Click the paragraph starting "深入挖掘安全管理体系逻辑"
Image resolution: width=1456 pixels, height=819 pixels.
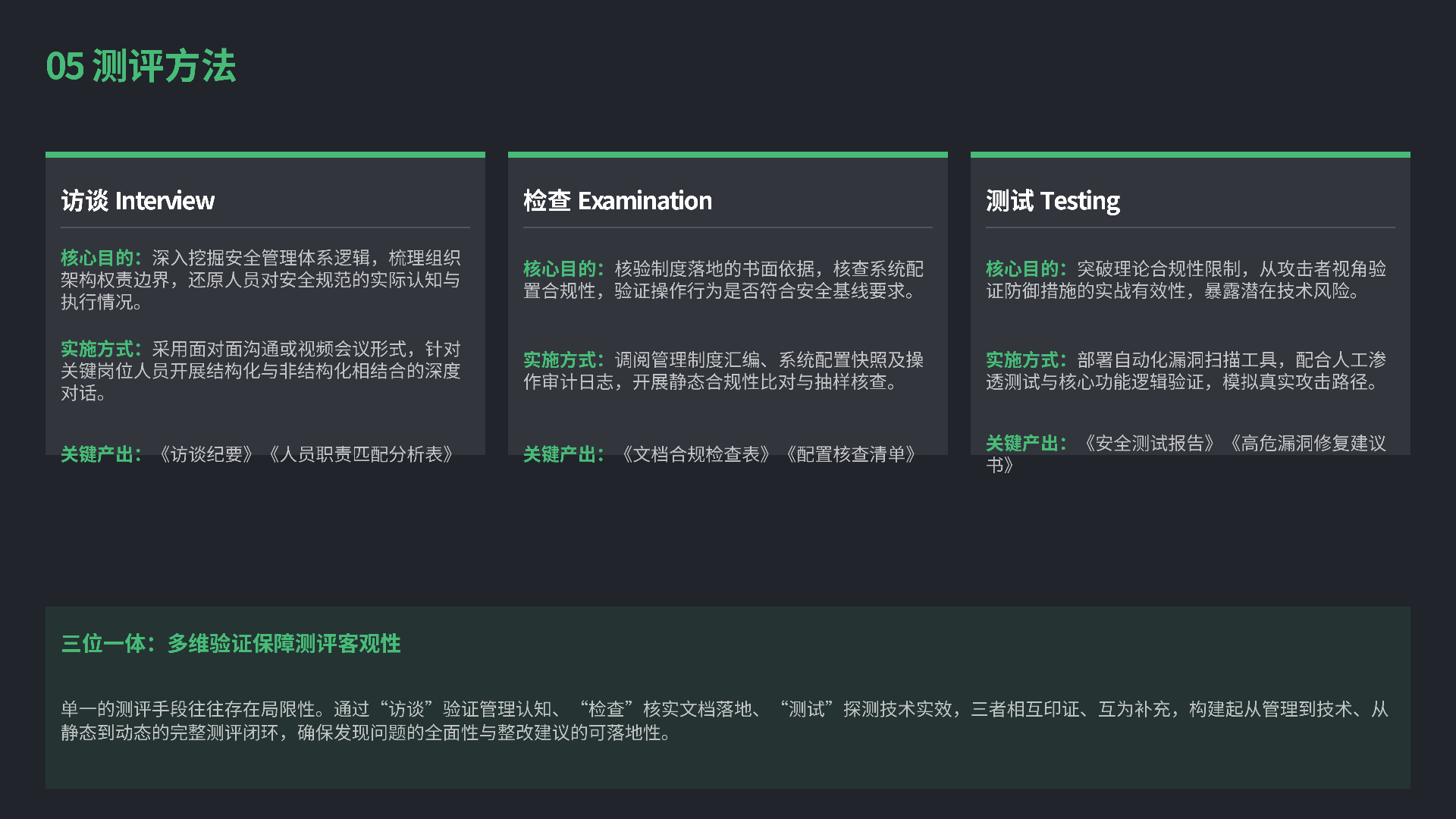(x=261, y=280)
